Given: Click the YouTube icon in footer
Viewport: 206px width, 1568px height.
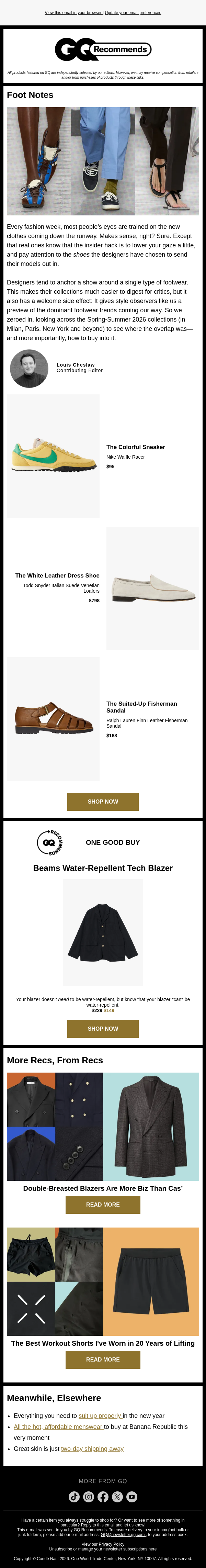Looking at the screenshot, I should click(132, 1496).
